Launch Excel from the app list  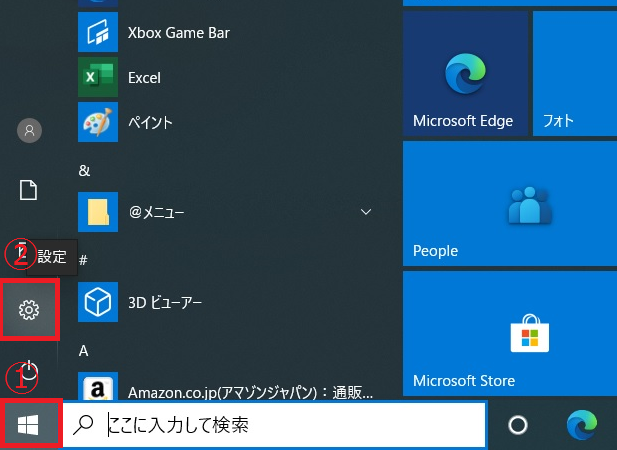98,77
